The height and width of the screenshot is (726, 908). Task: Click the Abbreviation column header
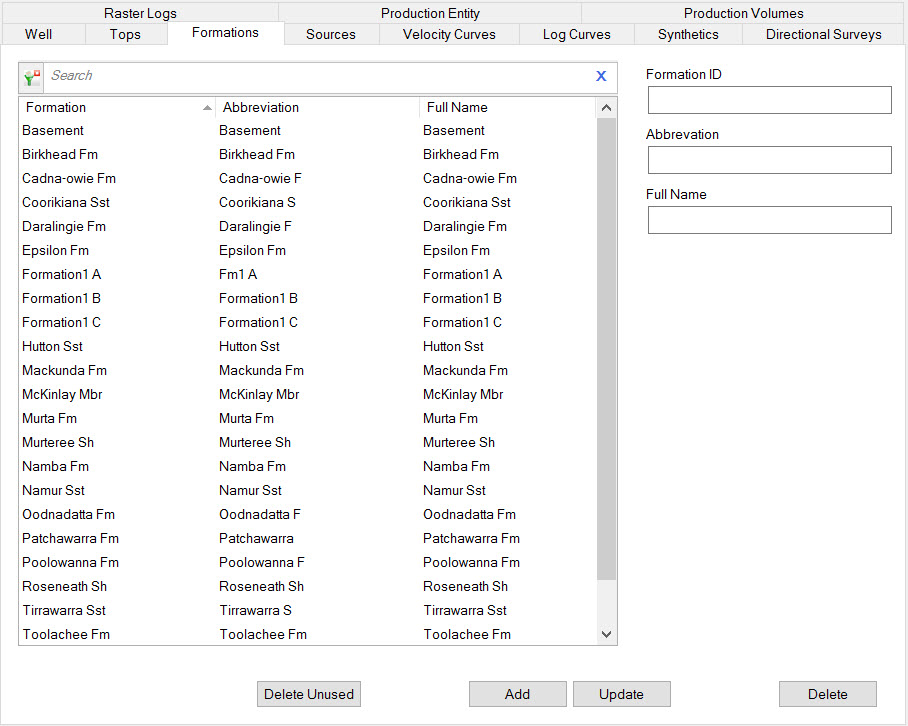point(315,107)
